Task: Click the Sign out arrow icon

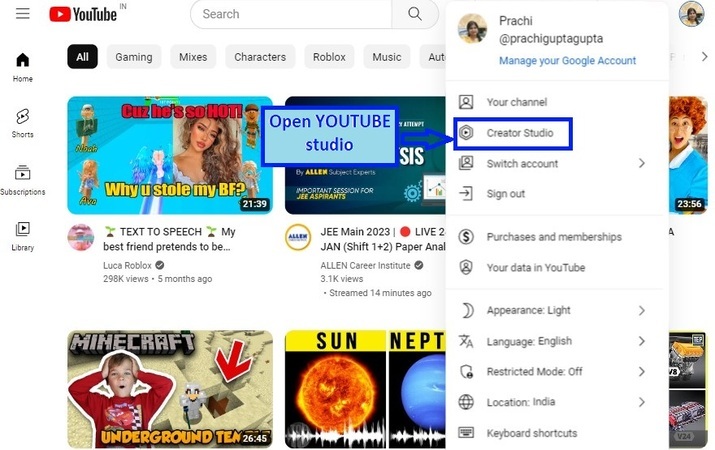Action: coord(466,193)
